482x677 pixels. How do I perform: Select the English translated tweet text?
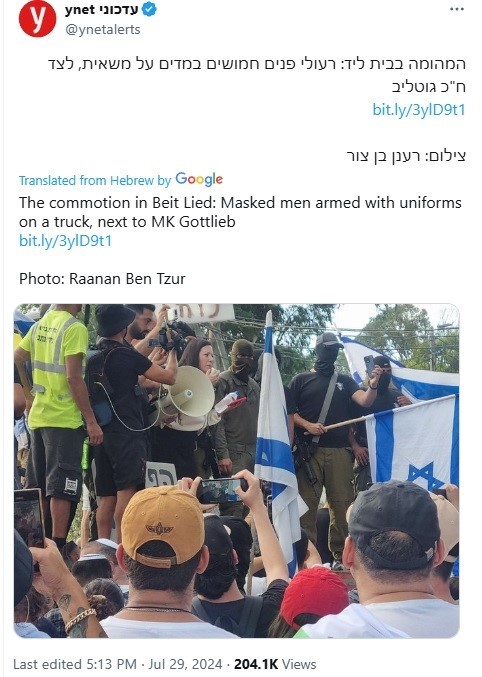[x=240, y=212]
